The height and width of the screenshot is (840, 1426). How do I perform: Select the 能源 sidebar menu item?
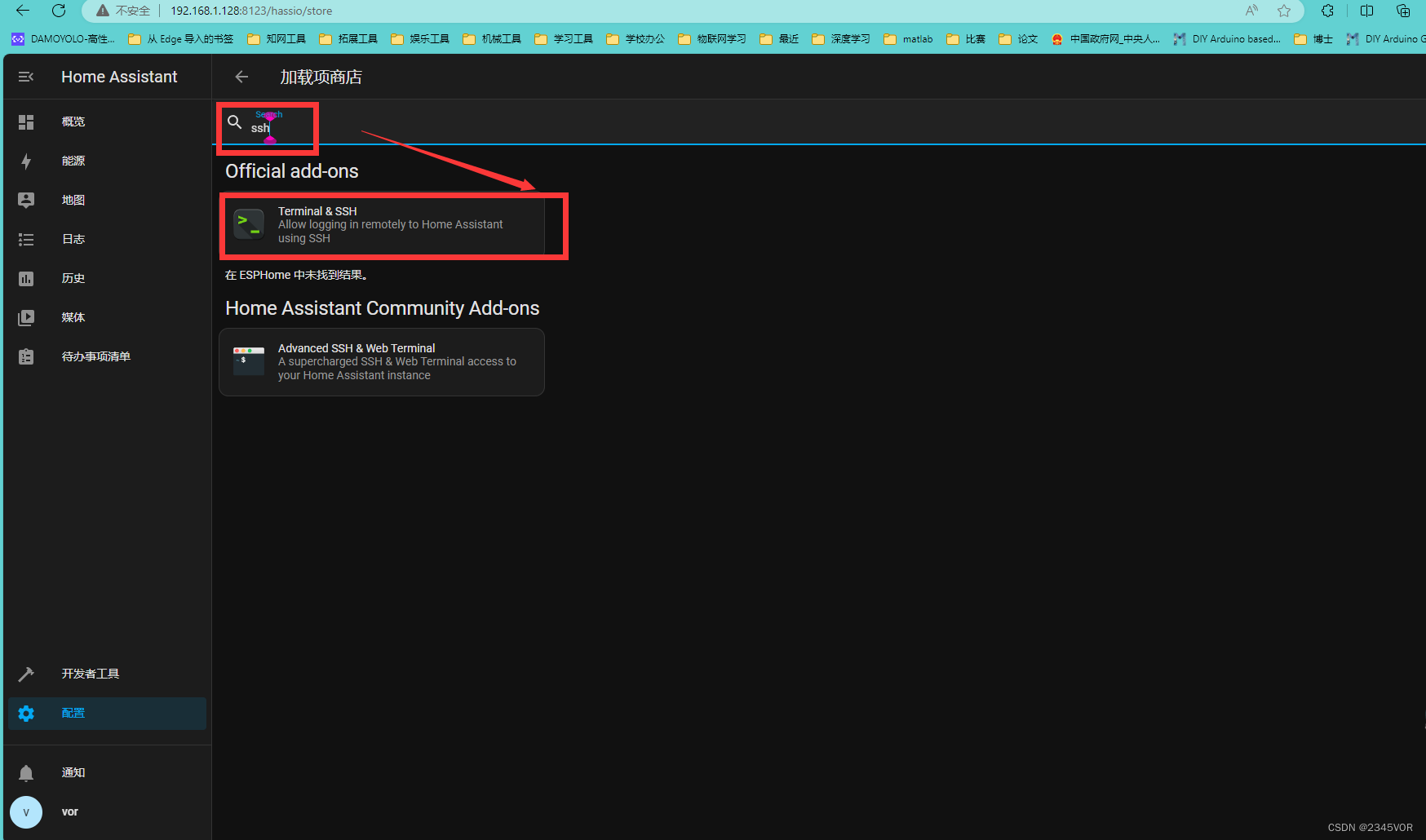[x=107, y=161]
